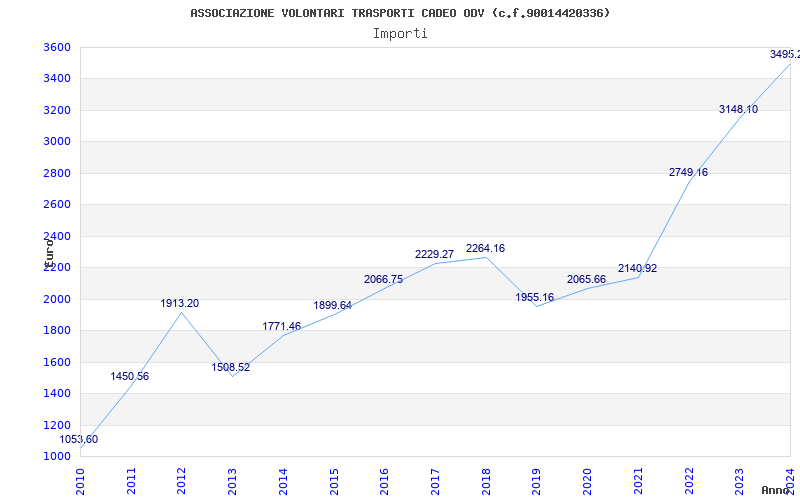Click the 3400 value on the Euro axis

[x=55, y=79]
